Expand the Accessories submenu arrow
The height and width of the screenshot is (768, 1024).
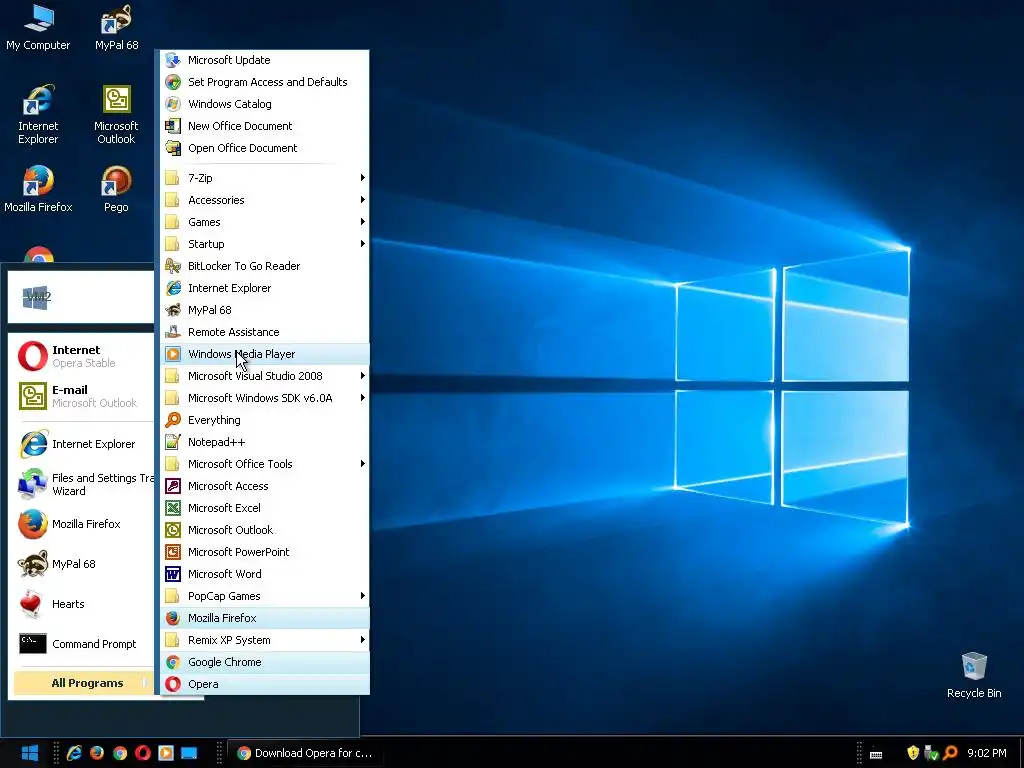tap(362, 200)
